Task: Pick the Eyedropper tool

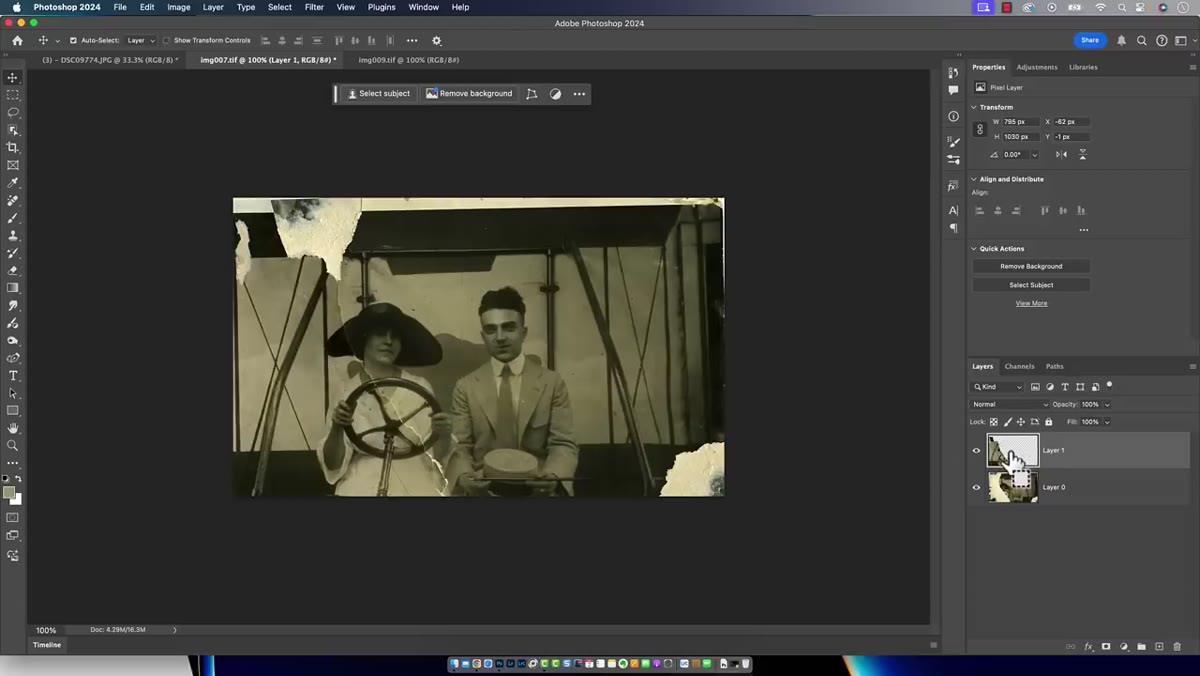Action: tap(13, 183)
